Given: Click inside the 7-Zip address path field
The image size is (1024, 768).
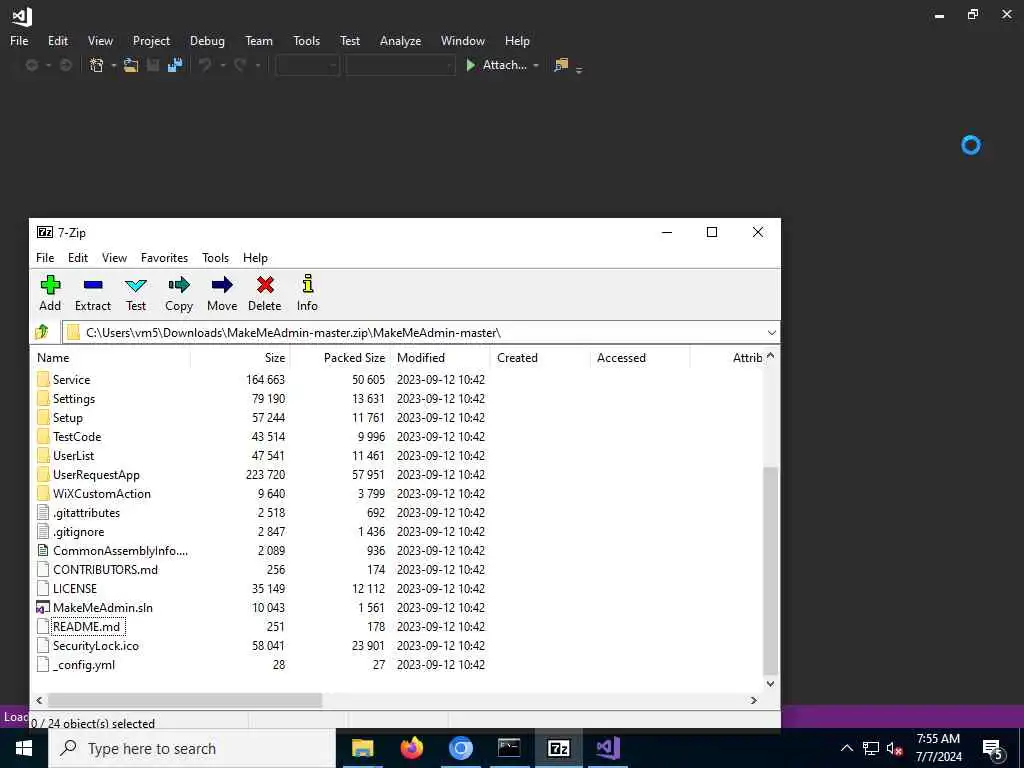Looking at the screenshot, I should pyautogui.click(x=415, y=332).
